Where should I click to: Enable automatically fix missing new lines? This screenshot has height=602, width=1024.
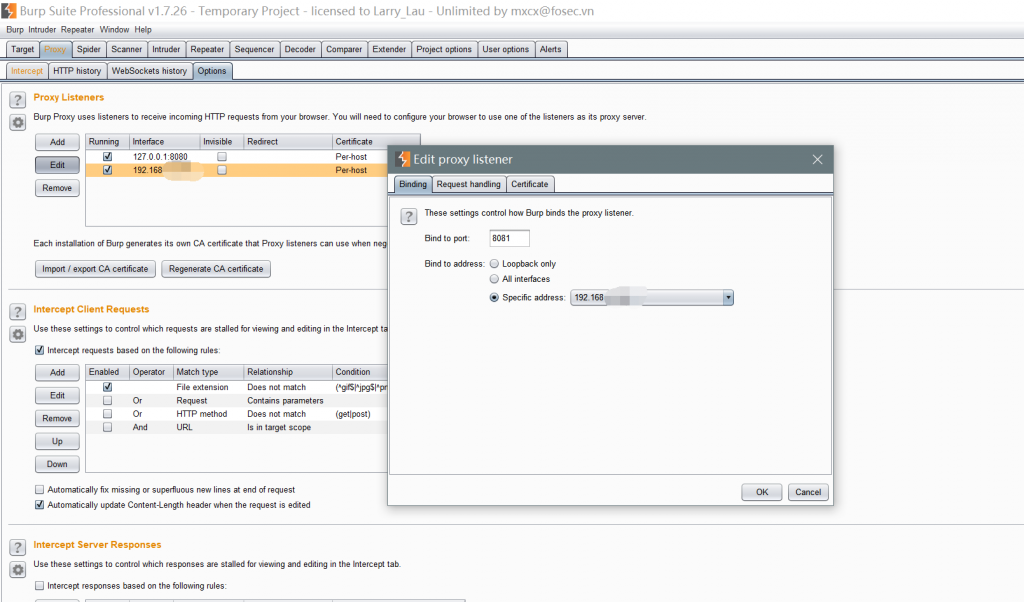pos(39,490)
